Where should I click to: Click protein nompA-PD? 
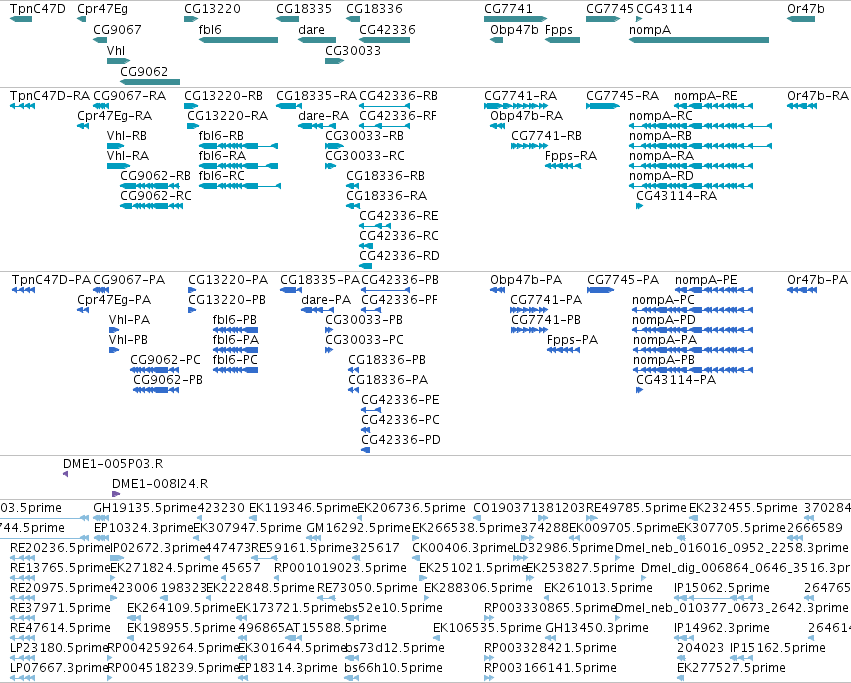[664, 320]
